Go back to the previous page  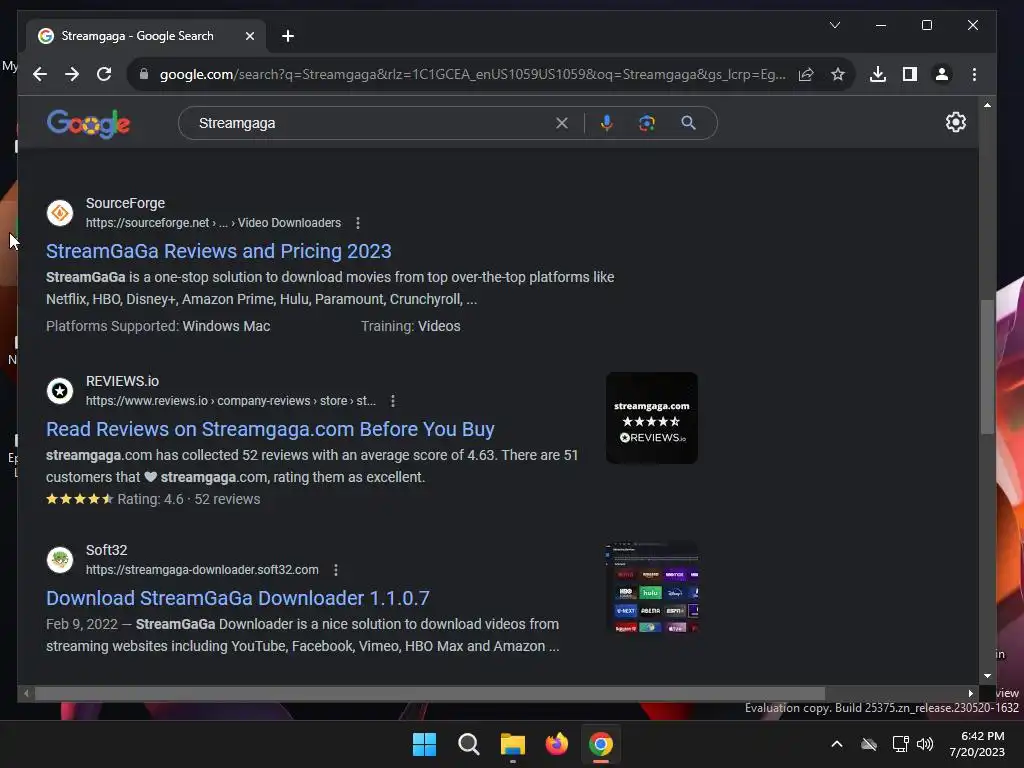40,74
